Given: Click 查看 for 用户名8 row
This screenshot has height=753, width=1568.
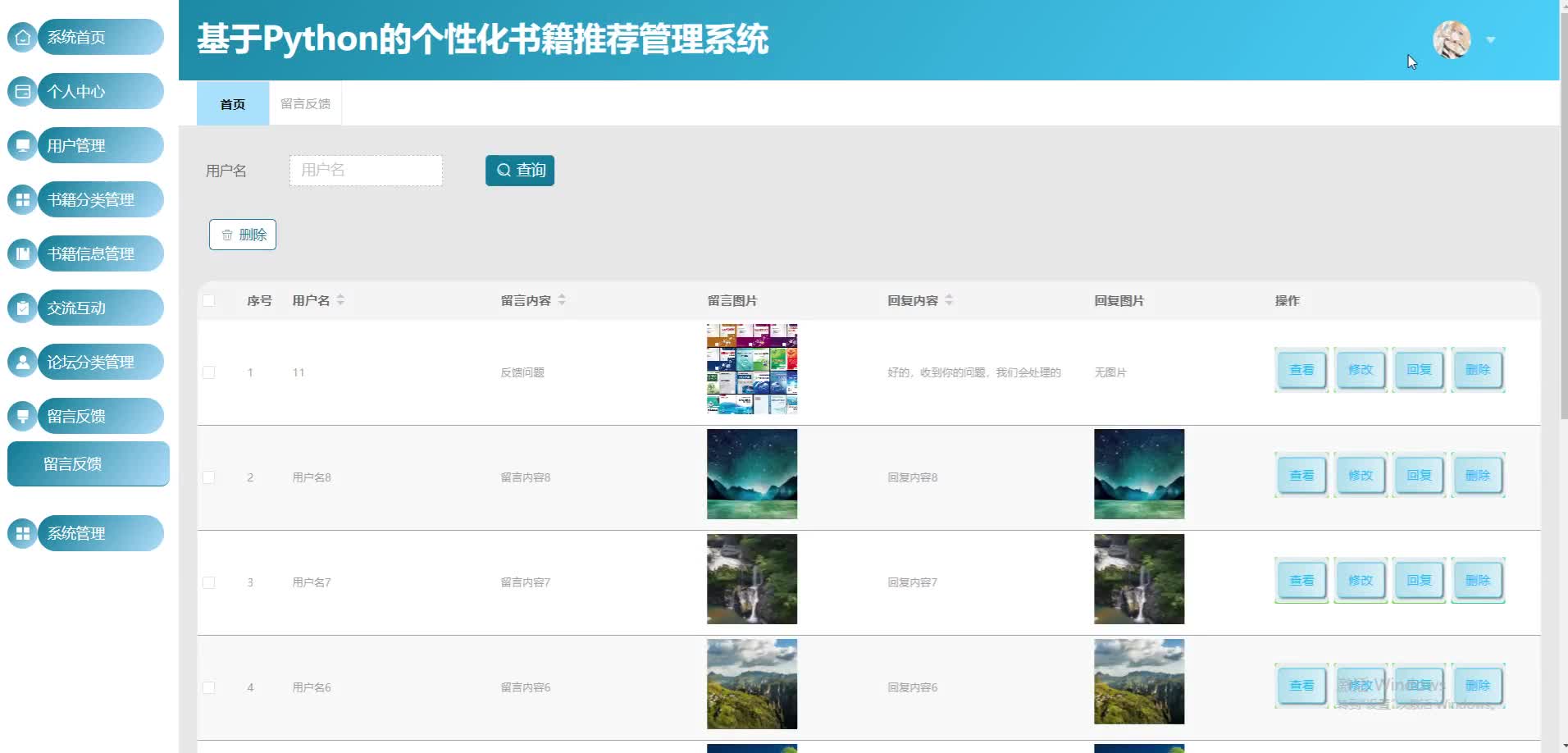Looking at the screenshot, I should point(1301,475).
